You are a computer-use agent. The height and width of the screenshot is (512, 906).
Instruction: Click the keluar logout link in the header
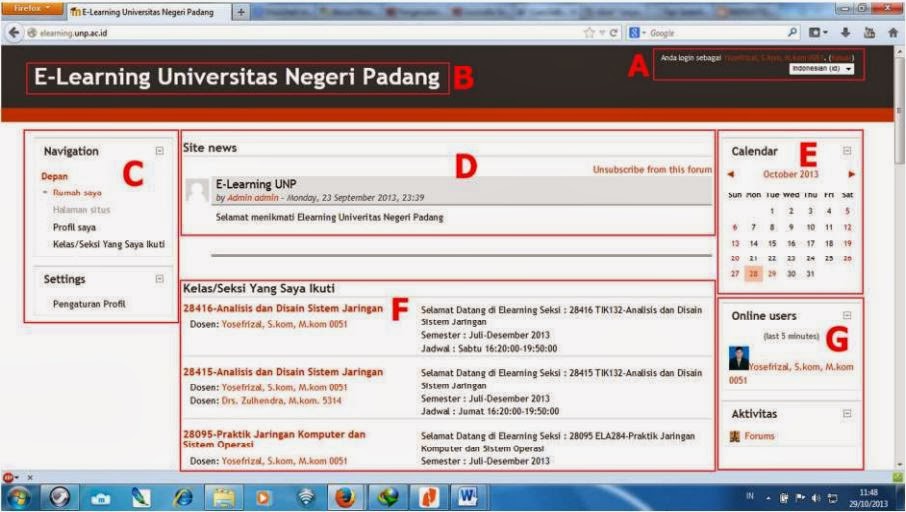pos(841,58)
